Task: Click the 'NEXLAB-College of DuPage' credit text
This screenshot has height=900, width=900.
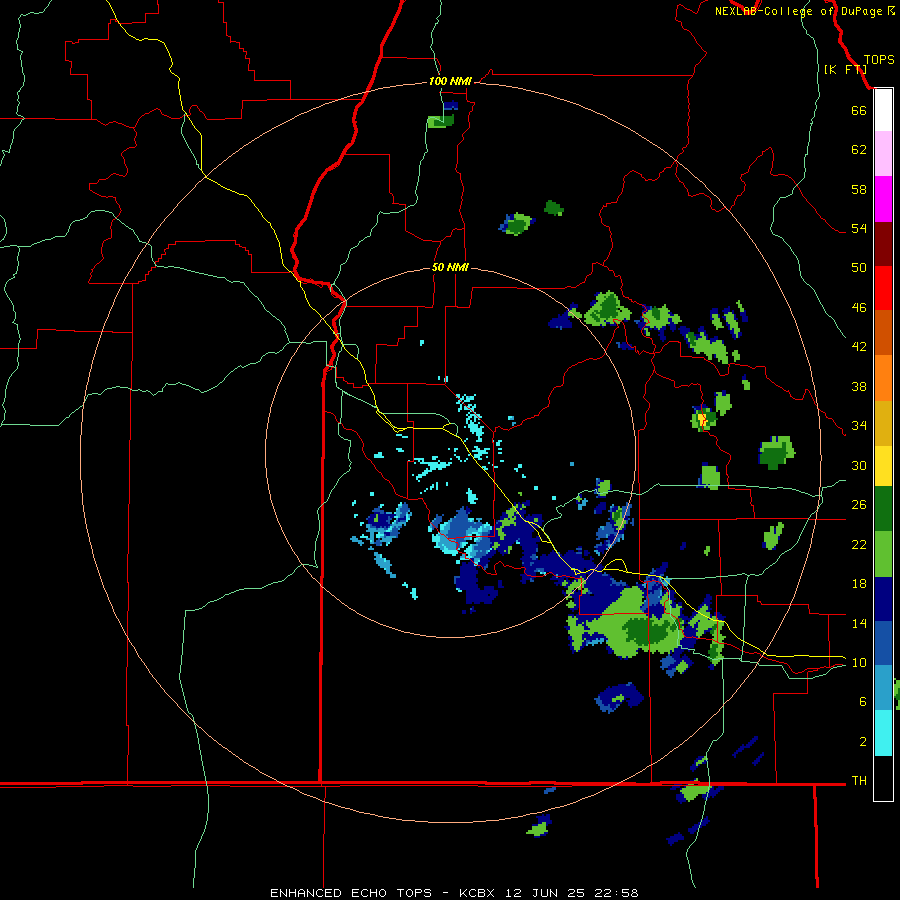Action: click(798, 11)
